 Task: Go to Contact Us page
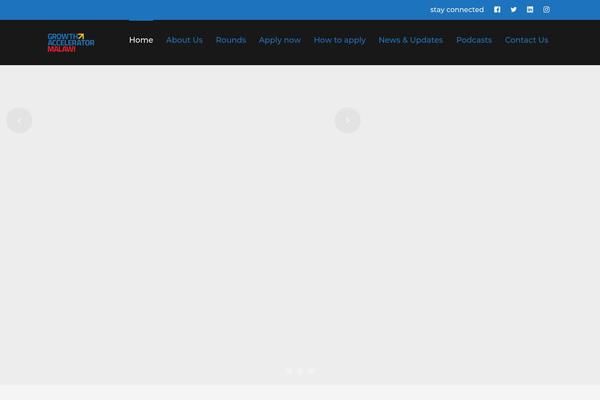coord(527,40)
